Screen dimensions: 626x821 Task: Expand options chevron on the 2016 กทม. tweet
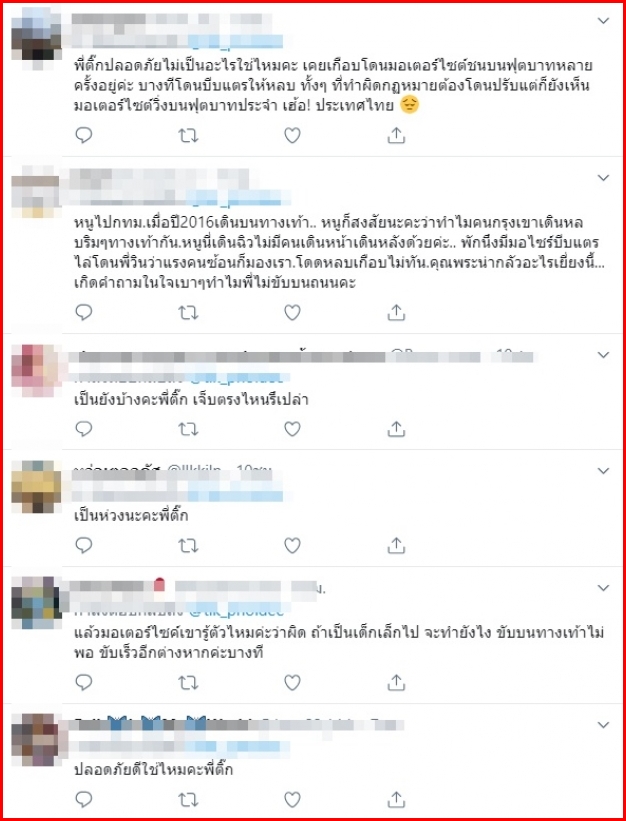tap(603, 178)
